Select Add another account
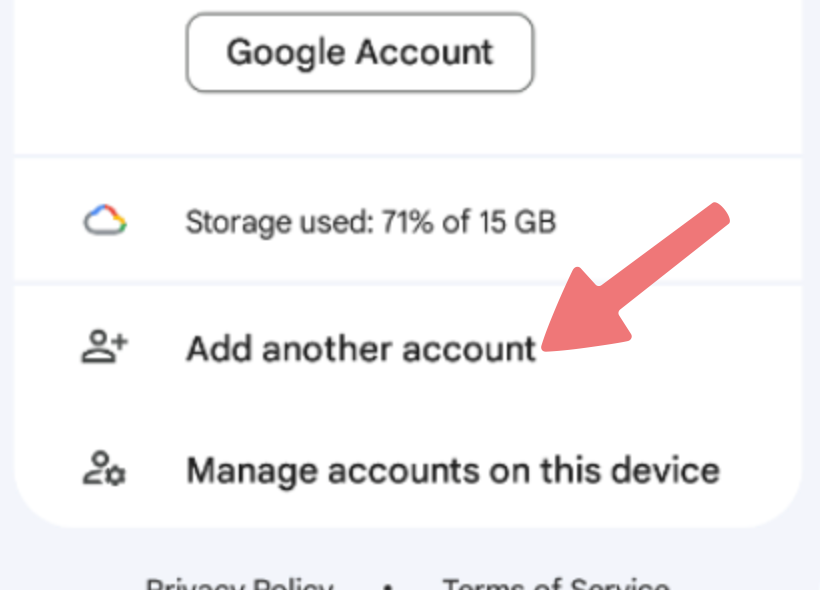This screenshot has width=820, height=590. [x=408, y=347]
